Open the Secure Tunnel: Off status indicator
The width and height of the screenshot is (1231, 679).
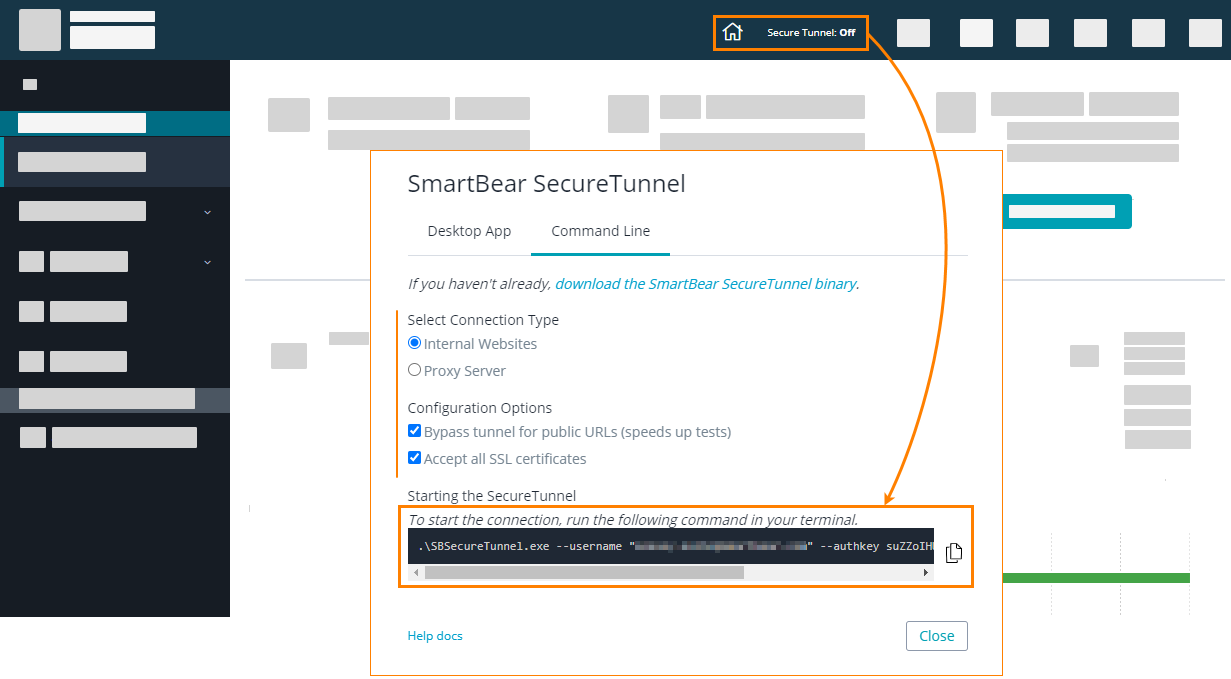(x=810, y=33)
